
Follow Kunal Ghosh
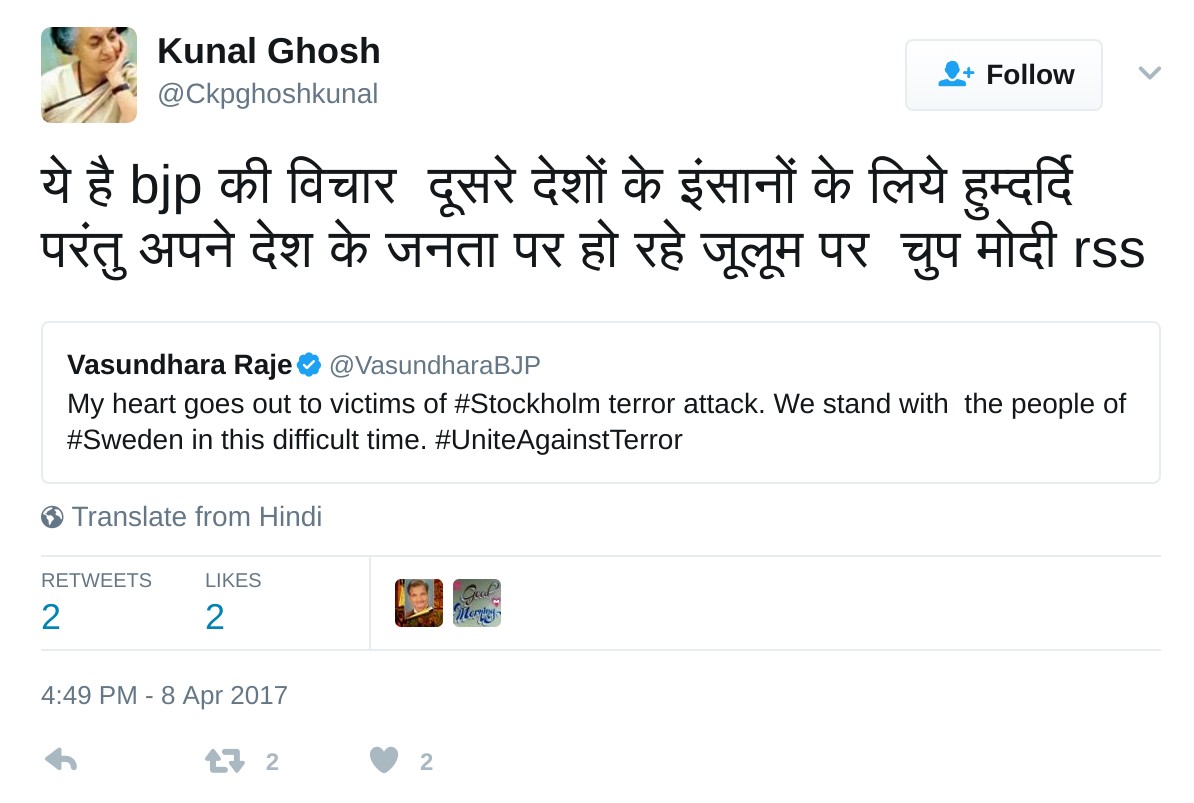[1004, 75]
